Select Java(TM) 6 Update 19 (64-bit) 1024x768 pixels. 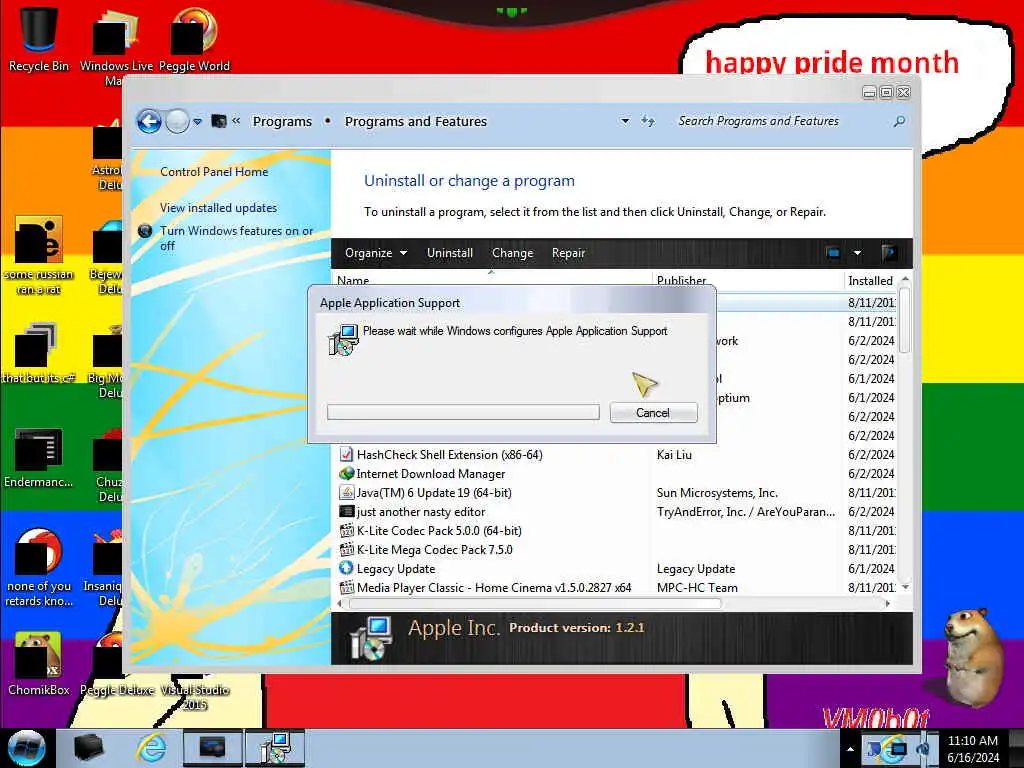coord(616,493)
